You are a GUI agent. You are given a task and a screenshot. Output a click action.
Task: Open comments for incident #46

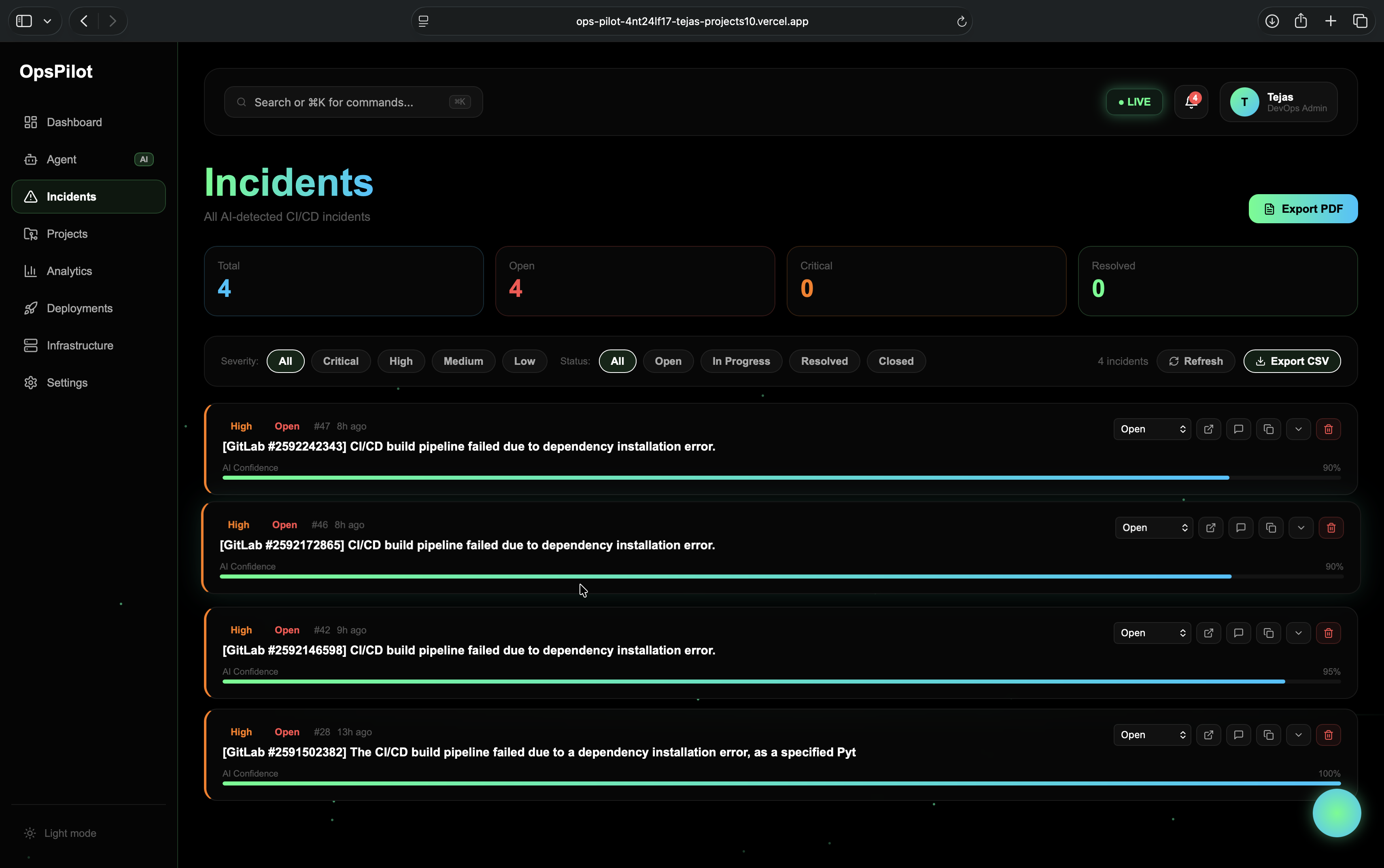[x=1240, y=527]
